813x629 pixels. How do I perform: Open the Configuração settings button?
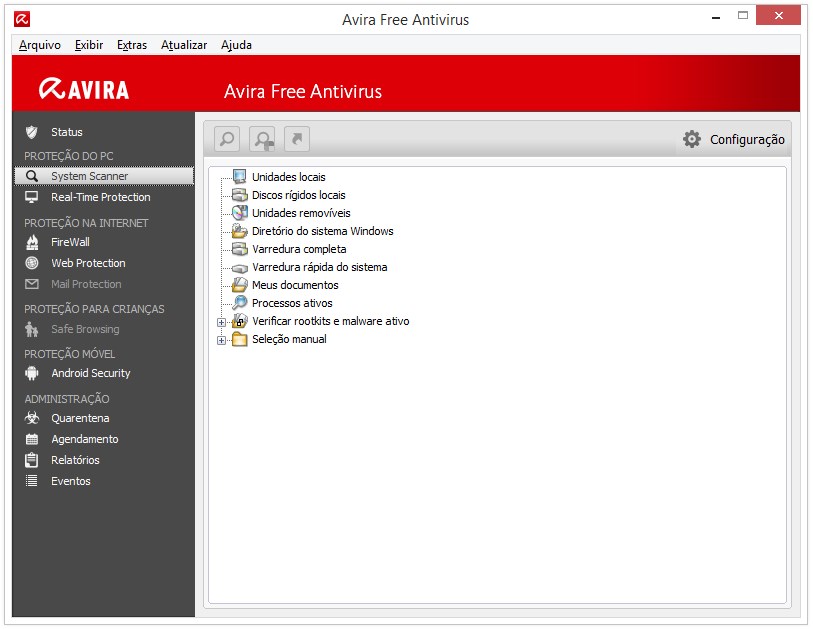pyautogui.click(x=733, y=139)
